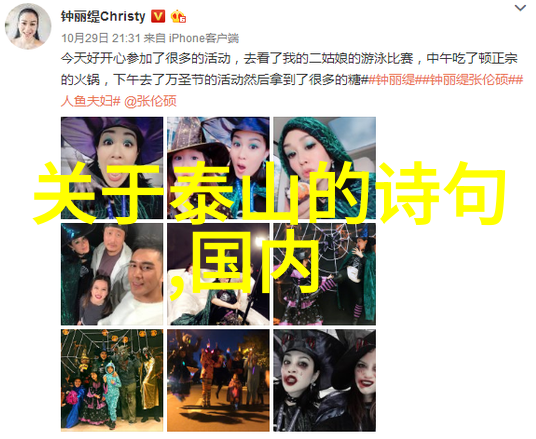
Task: Open the 钟丽缇Christy profile name link
Action: (x=103, y=16)
